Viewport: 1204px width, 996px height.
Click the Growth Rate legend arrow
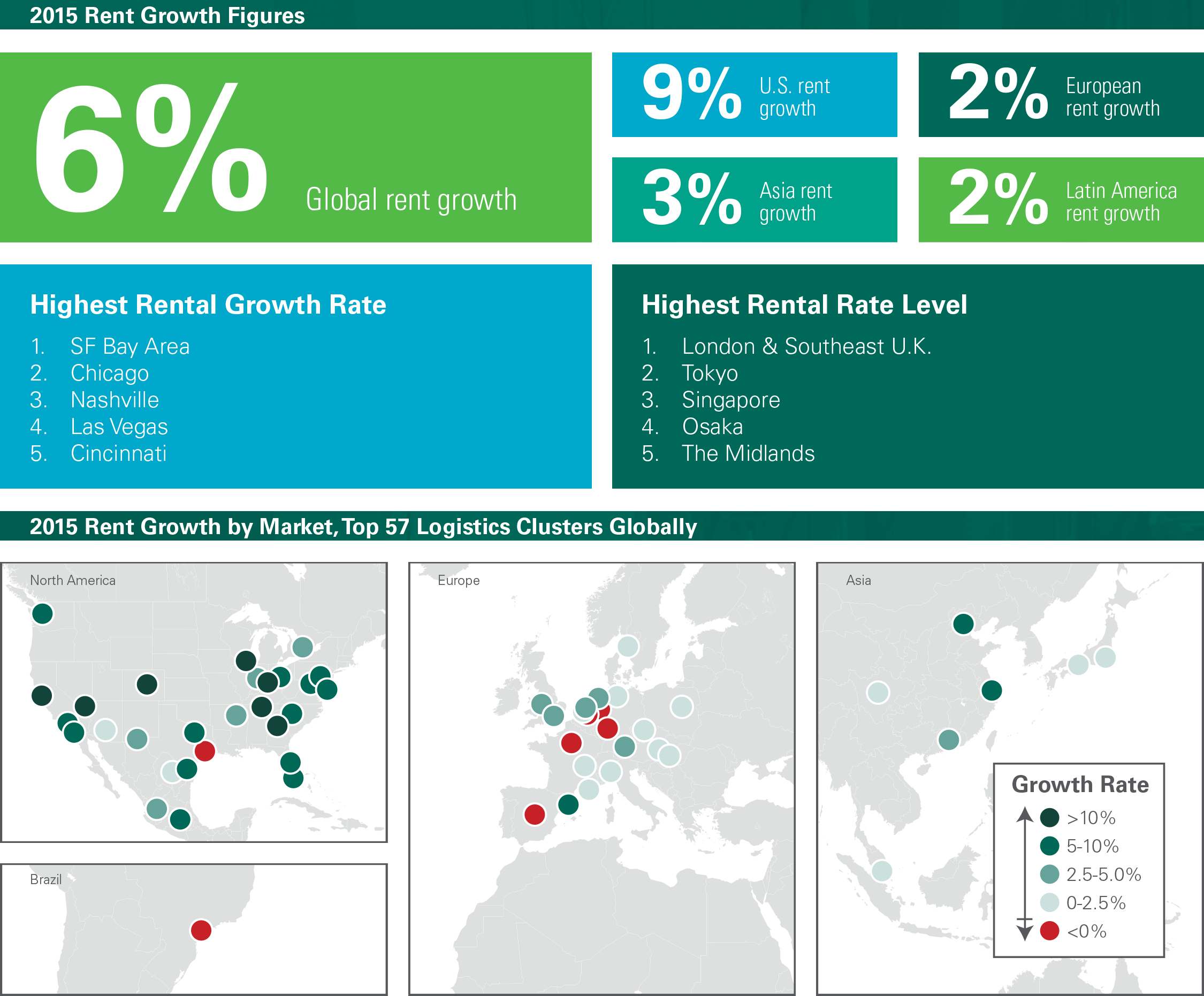[1025, 874]
